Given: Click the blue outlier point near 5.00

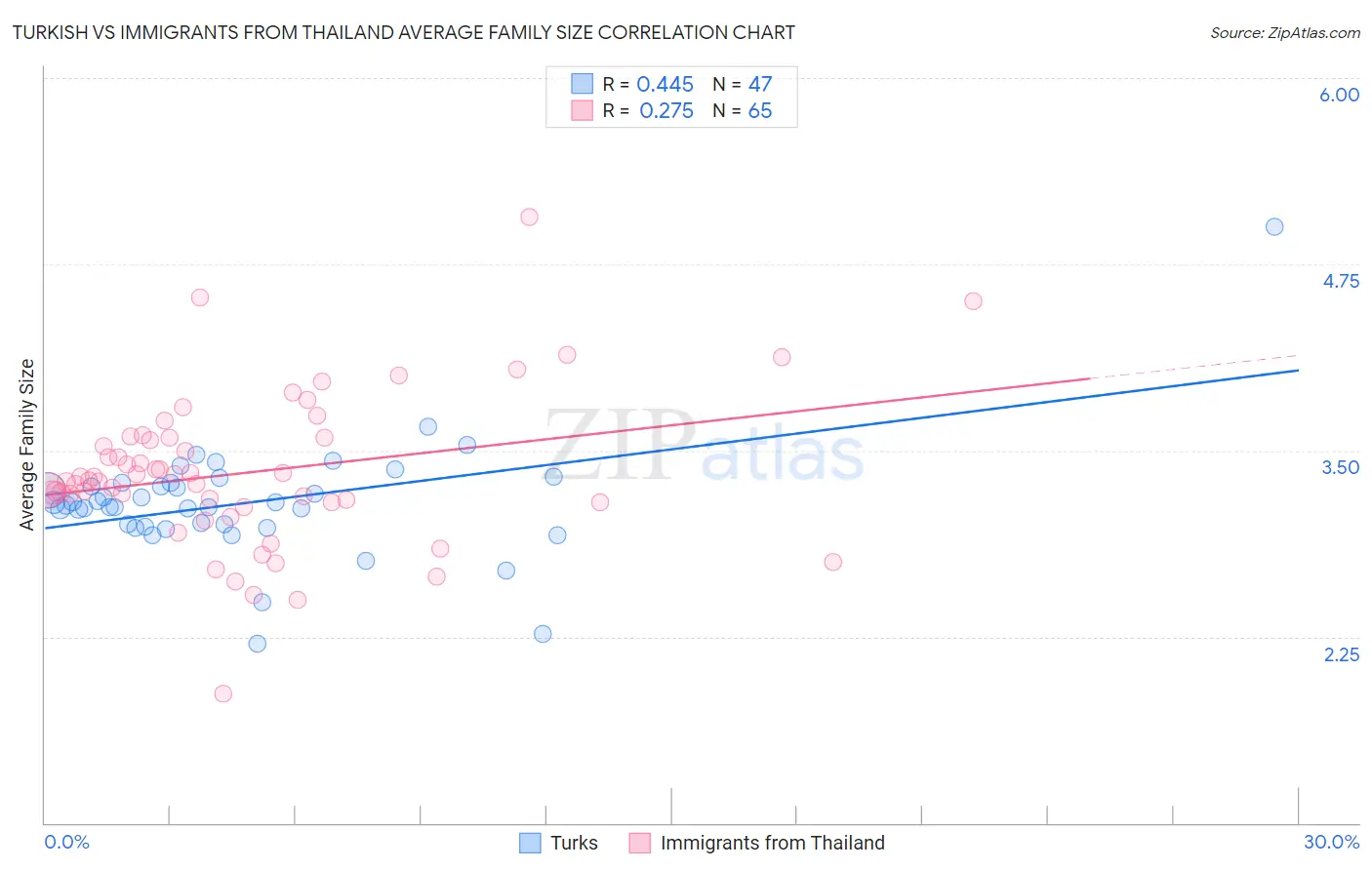Looking at the screenshot, I should click(1274, 226).
